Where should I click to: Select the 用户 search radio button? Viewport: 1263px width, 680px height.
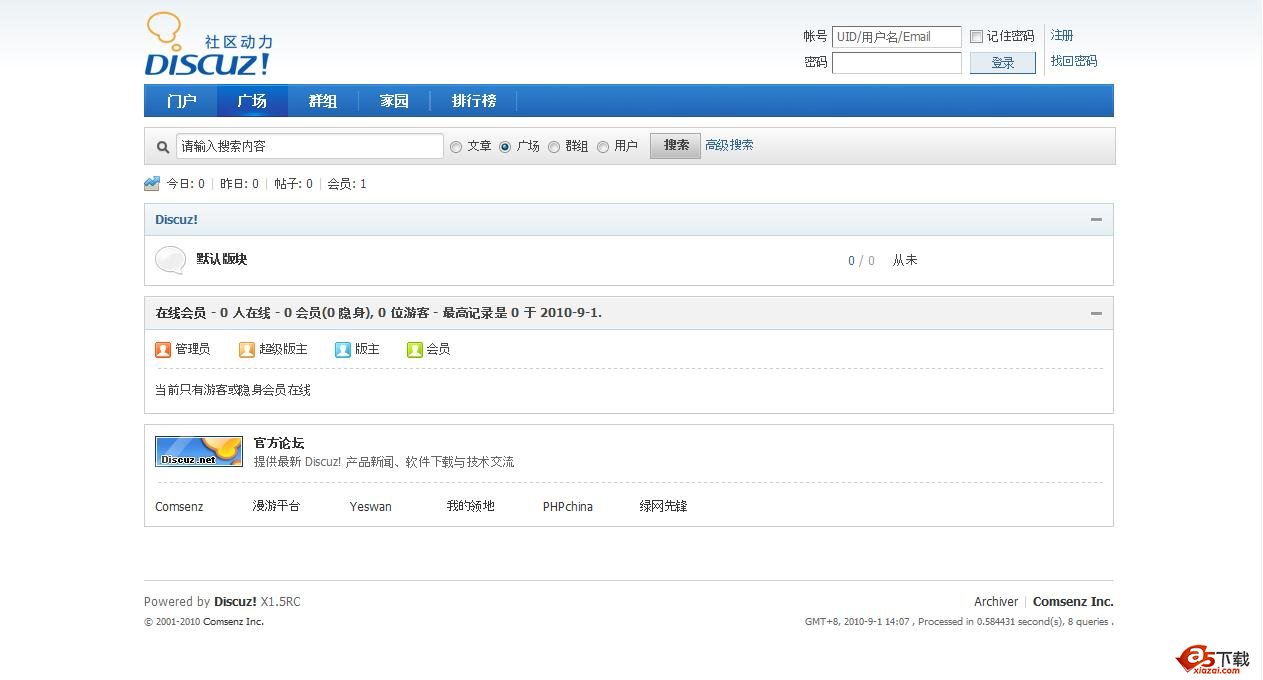[603, 146]
